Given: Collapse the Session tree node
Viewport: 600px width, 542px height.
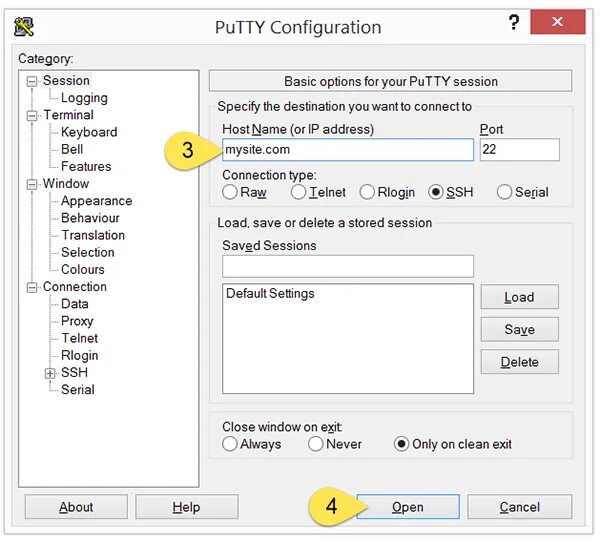Looking at the screenshot, I should click(x=32, y=82).
